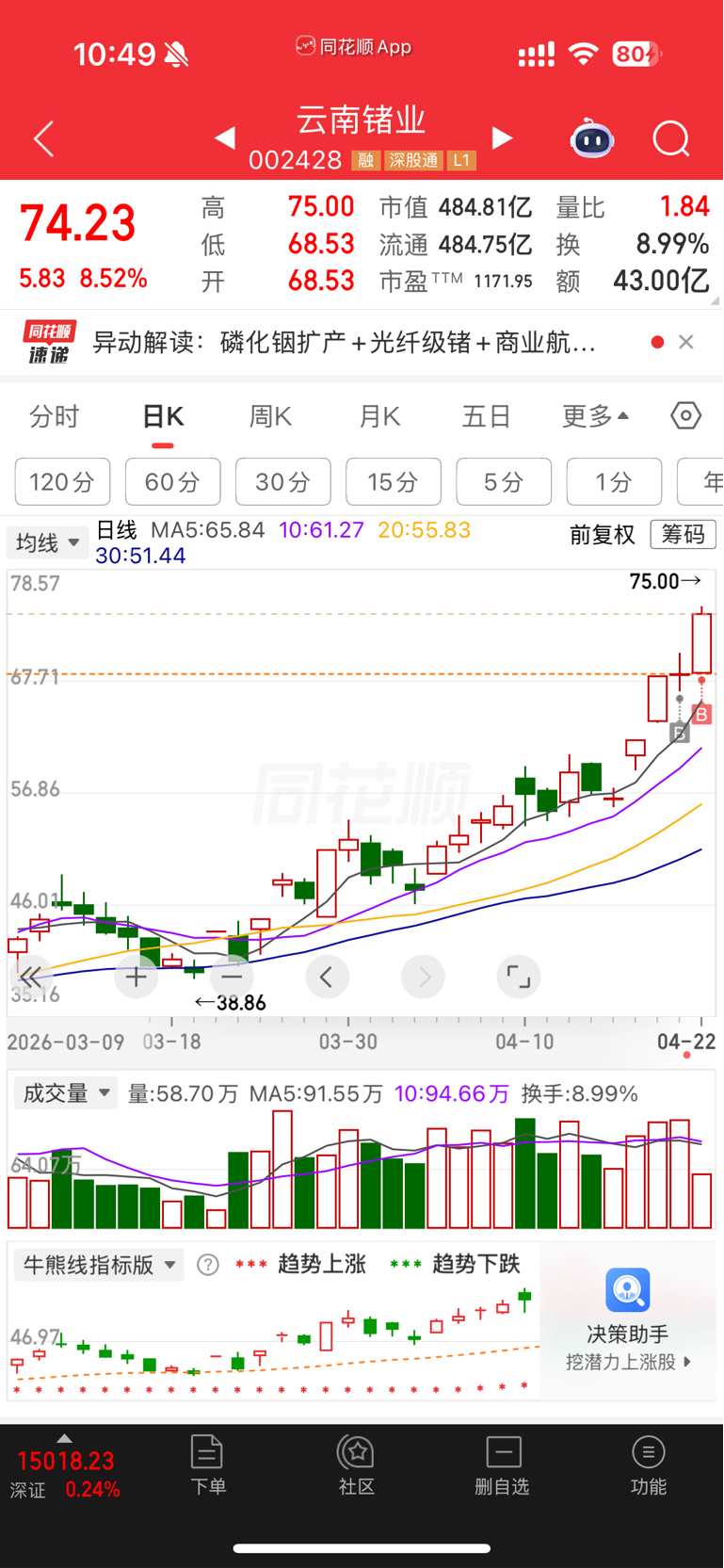724x1568 pixels.
Task: Expand chart to fullscreen
Action: [519, 978]
